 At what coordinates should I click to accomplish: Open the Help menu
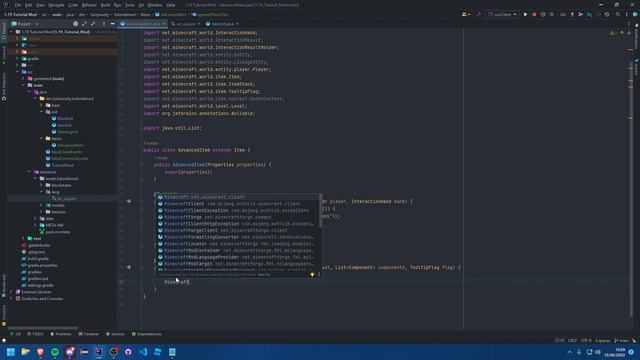point(171,5)
